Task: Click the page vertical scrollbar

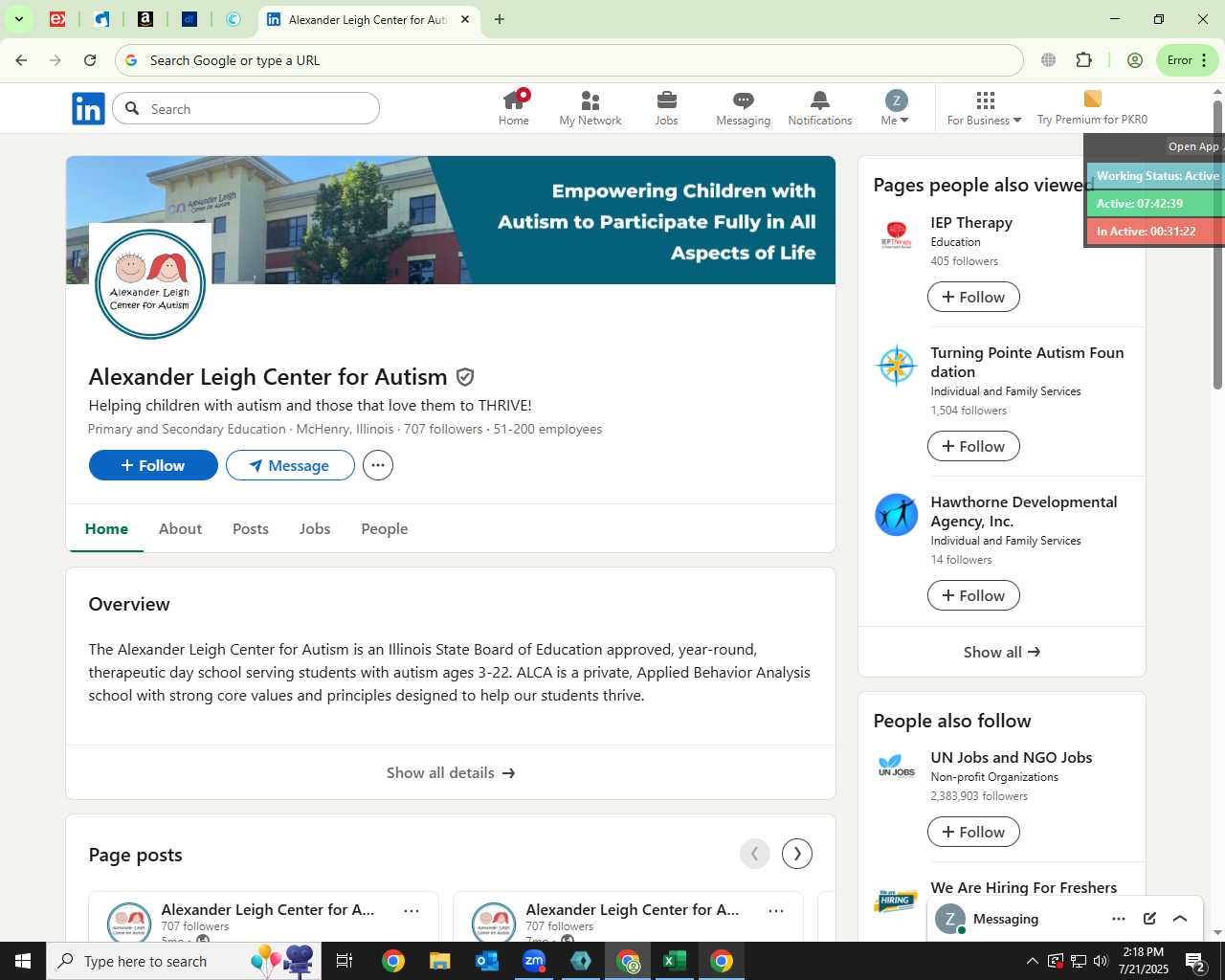Action: point(1217,243)
